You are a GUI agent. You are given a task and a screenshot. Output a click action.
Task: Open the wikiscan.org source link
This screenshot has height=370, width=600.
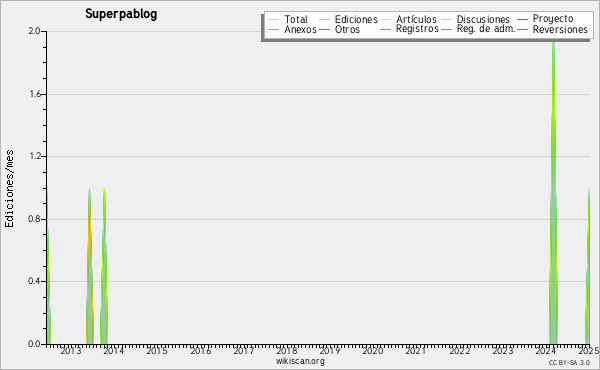click(x=300, y=361)
